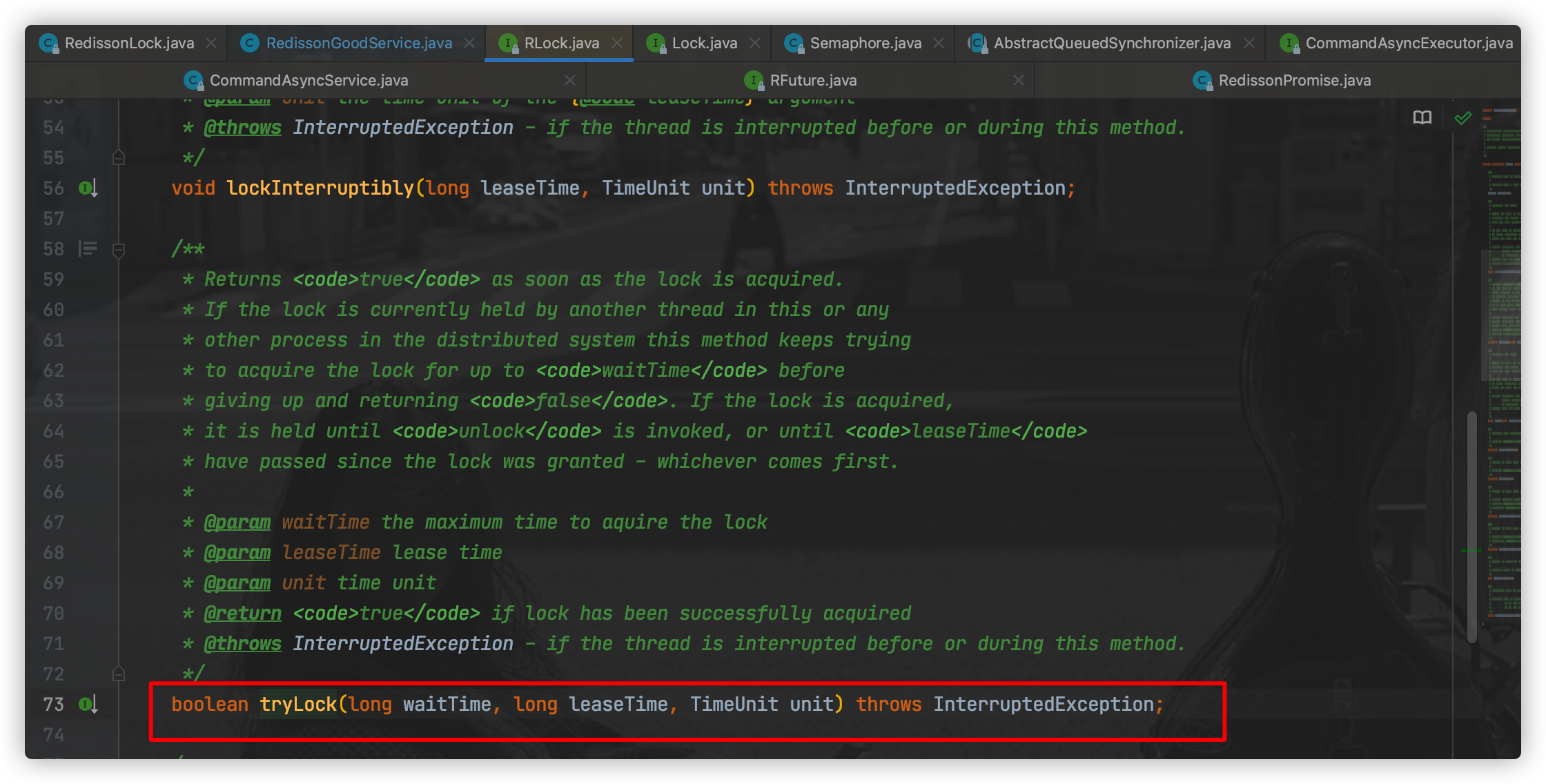Switch to the RedissonLock.java tab
Viewport: 1546px width, 784px height.
pos(129,43)
